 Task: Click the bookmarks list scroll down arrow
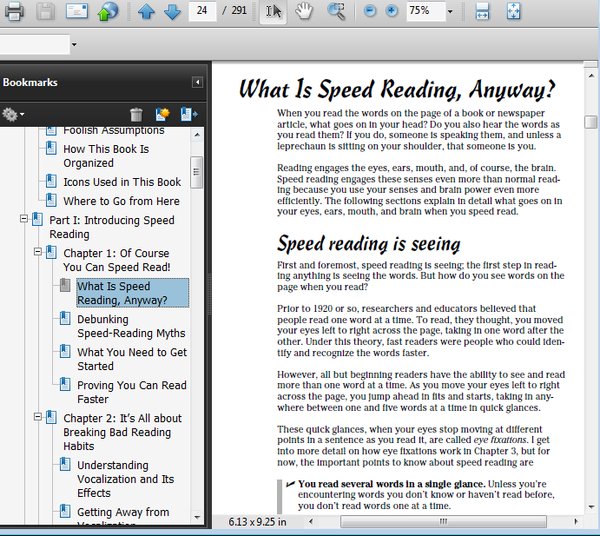pos(197,517)
